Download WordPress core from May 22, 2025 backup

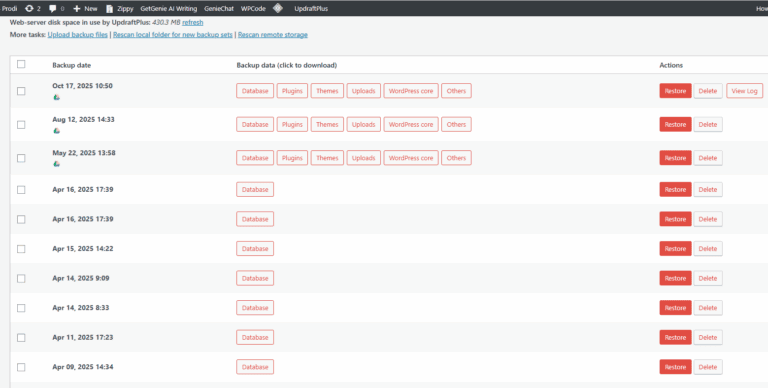click(x=411, y=158)
